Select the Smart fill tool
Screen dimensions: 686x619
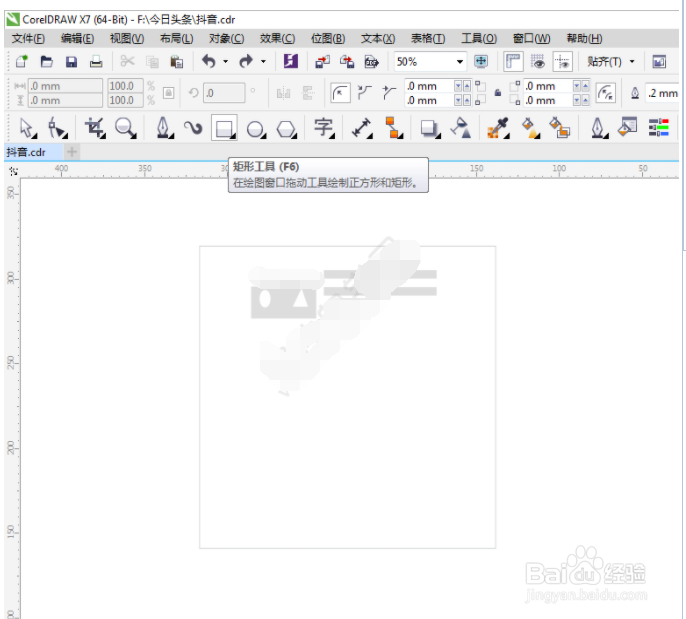point(560,128)
